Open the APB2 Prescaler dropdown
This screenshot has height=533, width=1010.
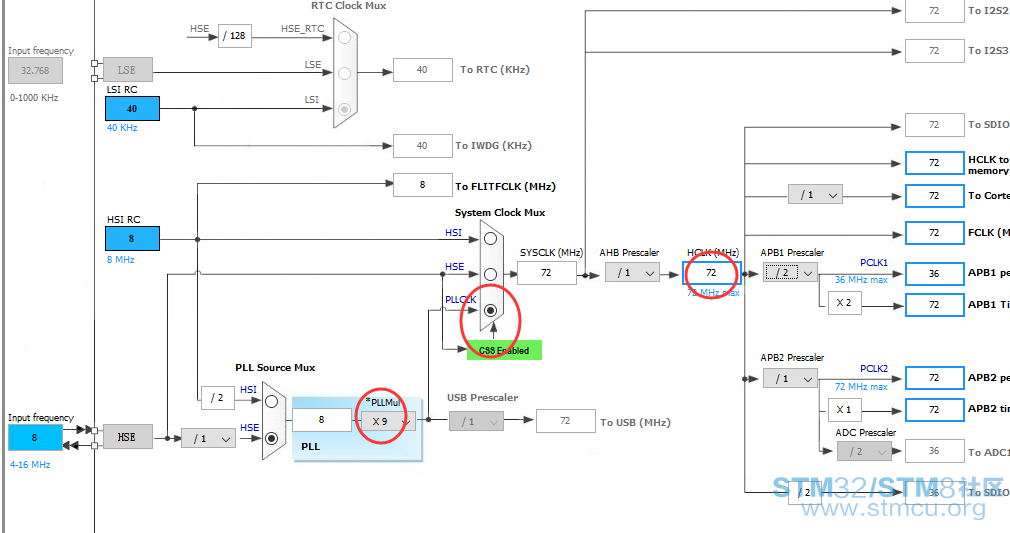pyautogui.click(x=790, y=378)
